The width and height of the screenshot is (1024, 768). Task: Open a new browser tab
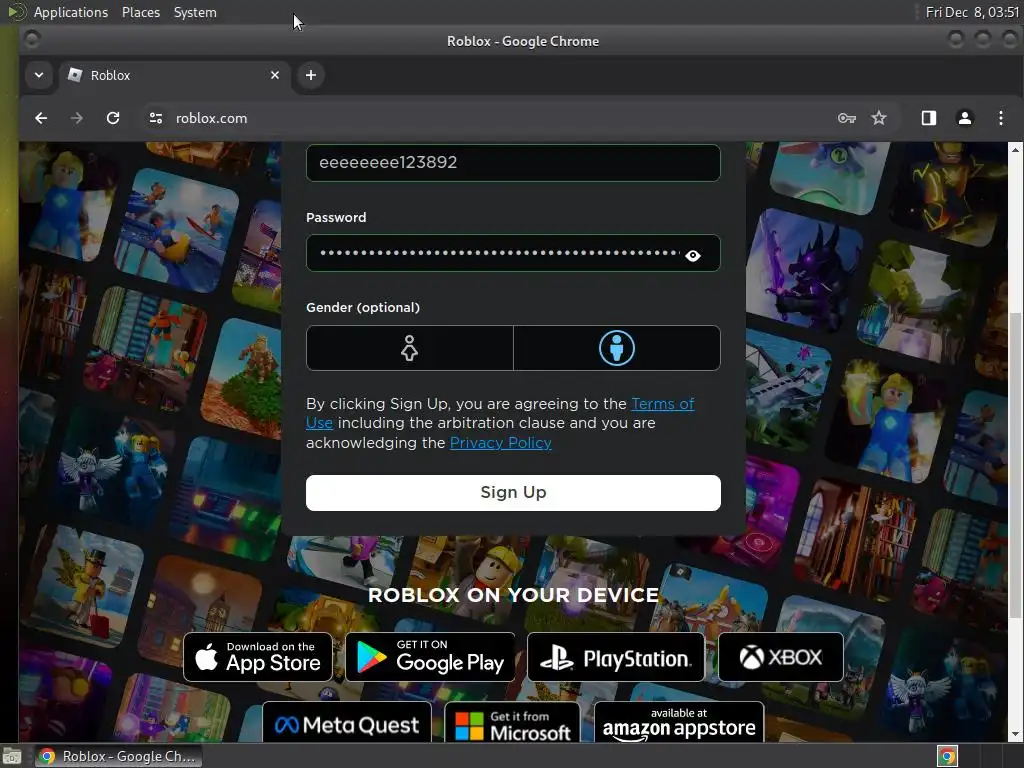(311, 75)
